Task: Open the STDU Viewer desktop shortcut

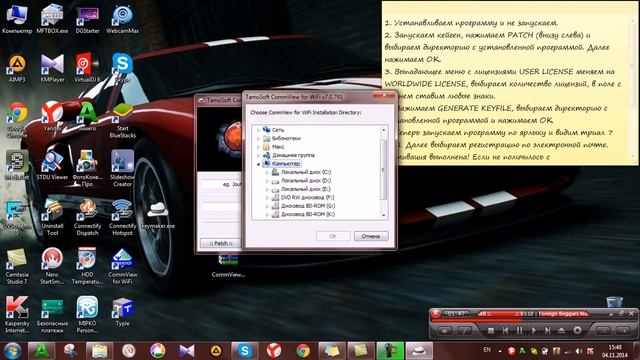Action: click(x=52, y=165)
